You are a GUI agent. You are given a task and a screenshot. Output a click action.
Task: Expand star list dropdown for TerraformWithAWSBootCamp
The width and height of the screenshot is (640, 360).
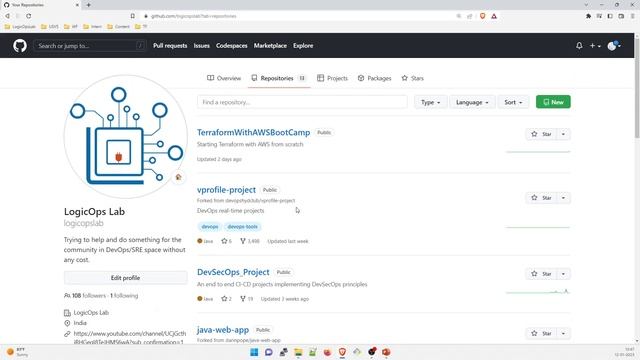click(x=563, y=134)
